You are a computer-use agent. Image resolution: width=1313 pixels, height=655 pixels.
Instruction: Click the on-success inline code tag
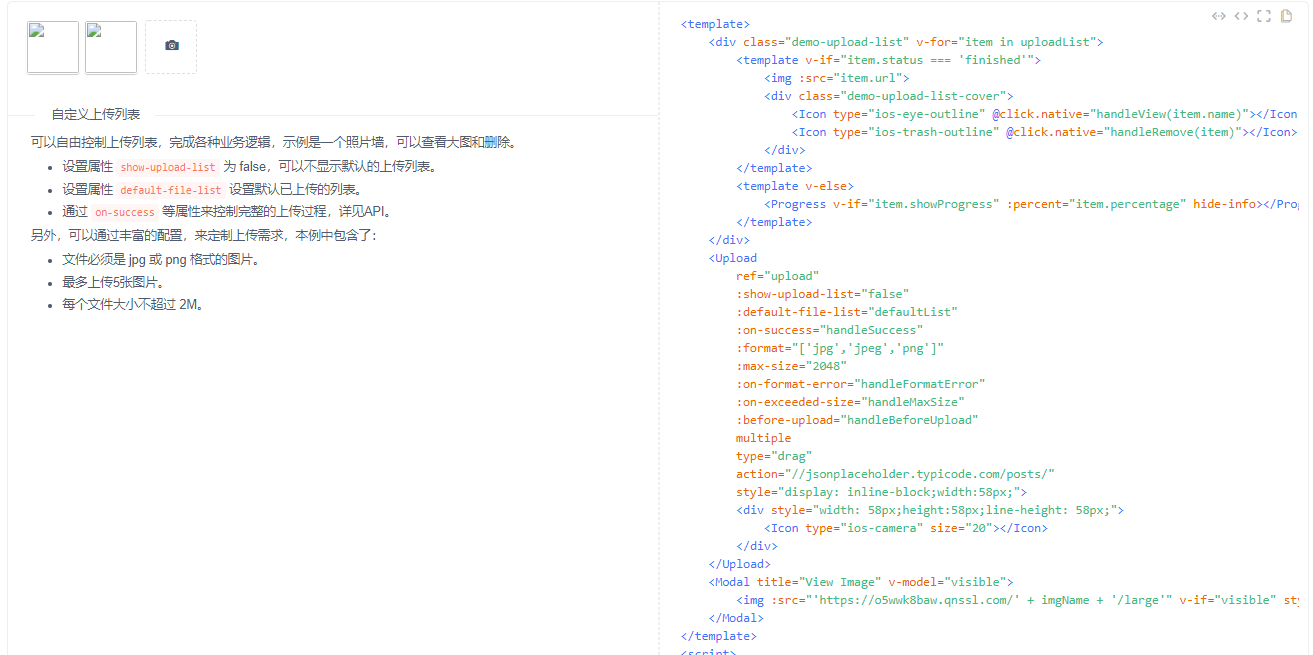coord(125,212)
